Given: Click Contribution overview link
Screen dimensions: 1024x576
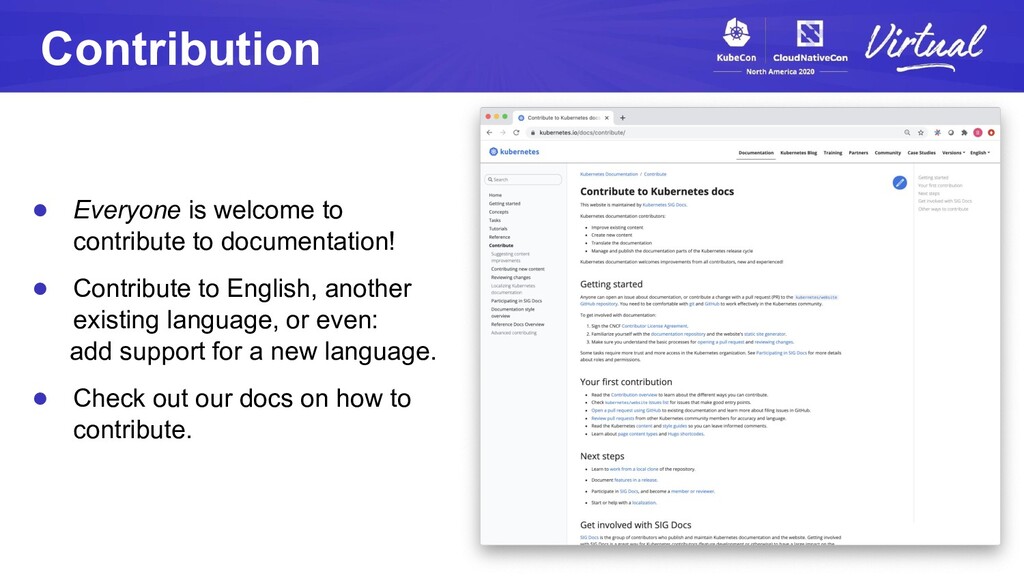Looking at the screenshot, I should pyautogui.click(x=634, y=395).
